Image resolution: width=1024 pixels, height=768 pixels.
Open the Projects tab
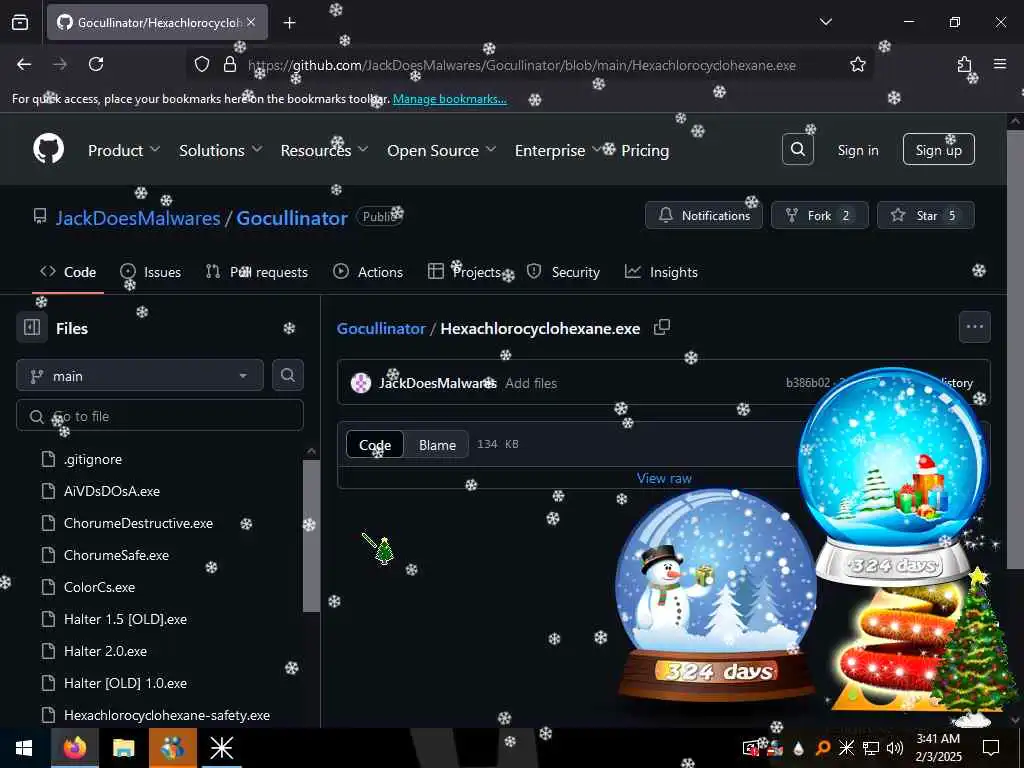pyautogui.click(x=464, y=272)
